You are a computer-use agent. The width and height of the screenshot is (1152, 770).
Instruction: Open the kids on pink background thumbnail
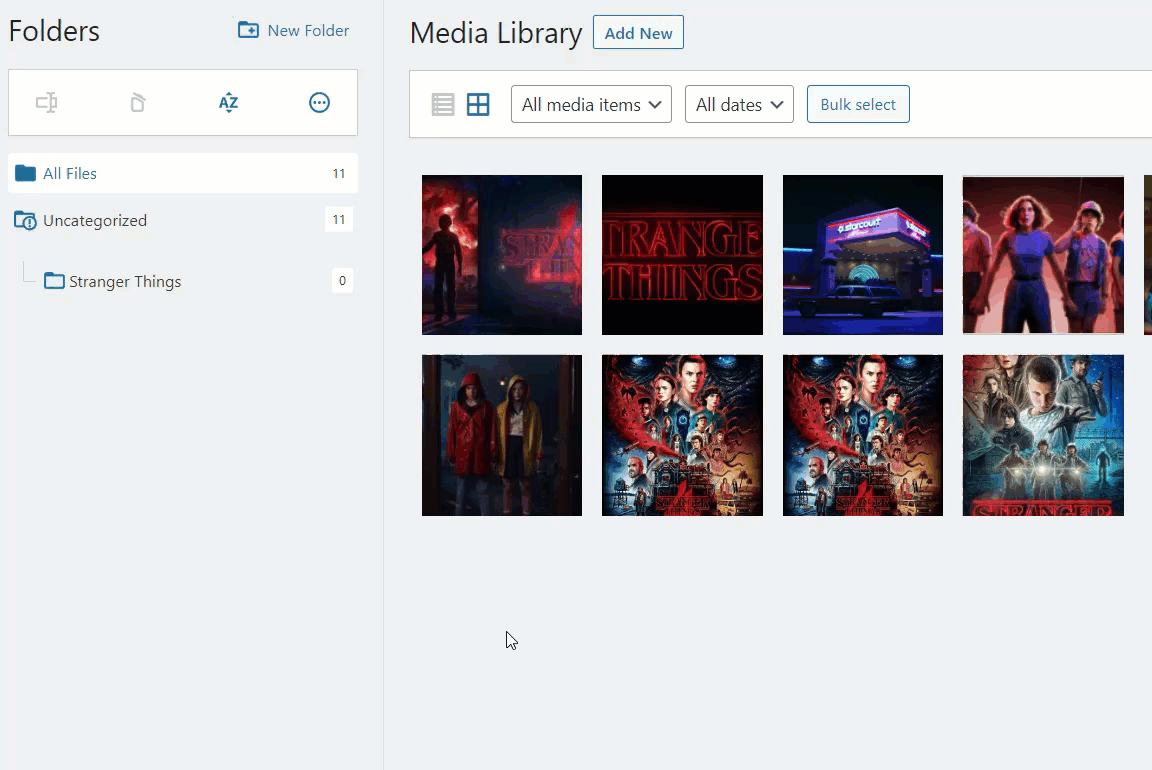(1043, 255)
